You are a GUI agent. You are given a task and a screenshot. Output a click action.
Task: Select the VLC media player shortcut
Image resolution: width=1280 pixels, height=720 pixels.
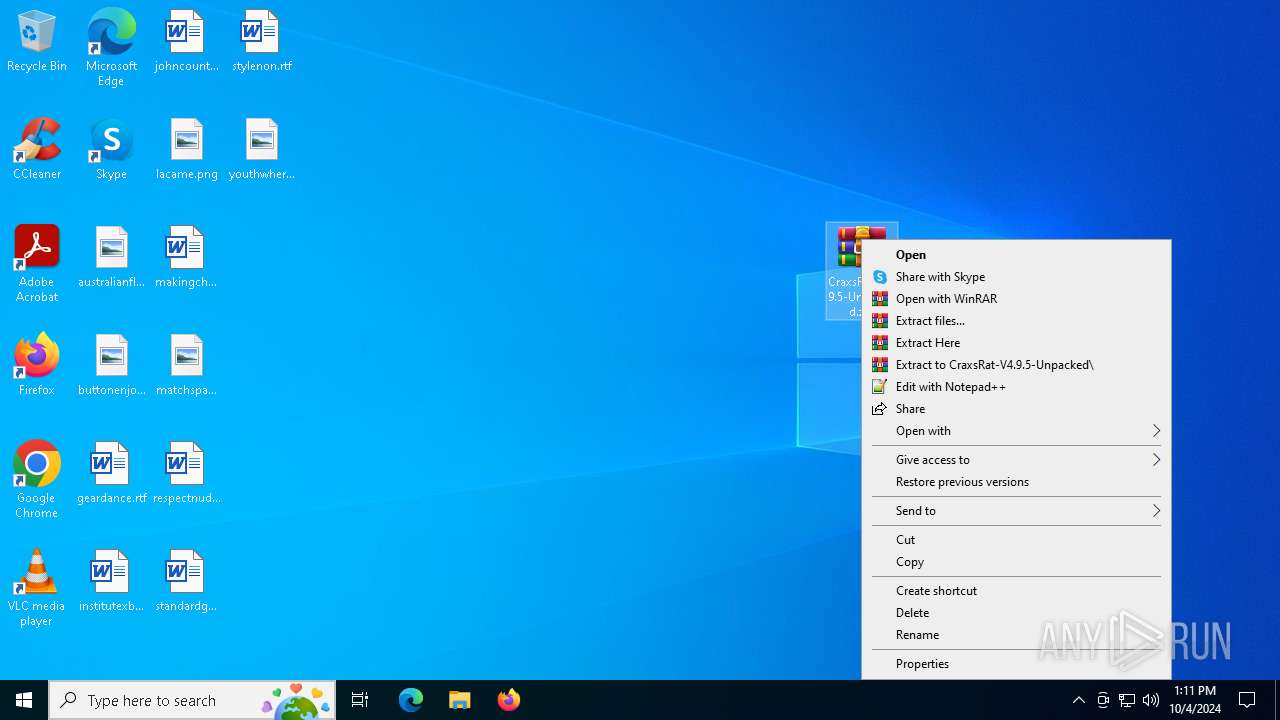point(37,588)
